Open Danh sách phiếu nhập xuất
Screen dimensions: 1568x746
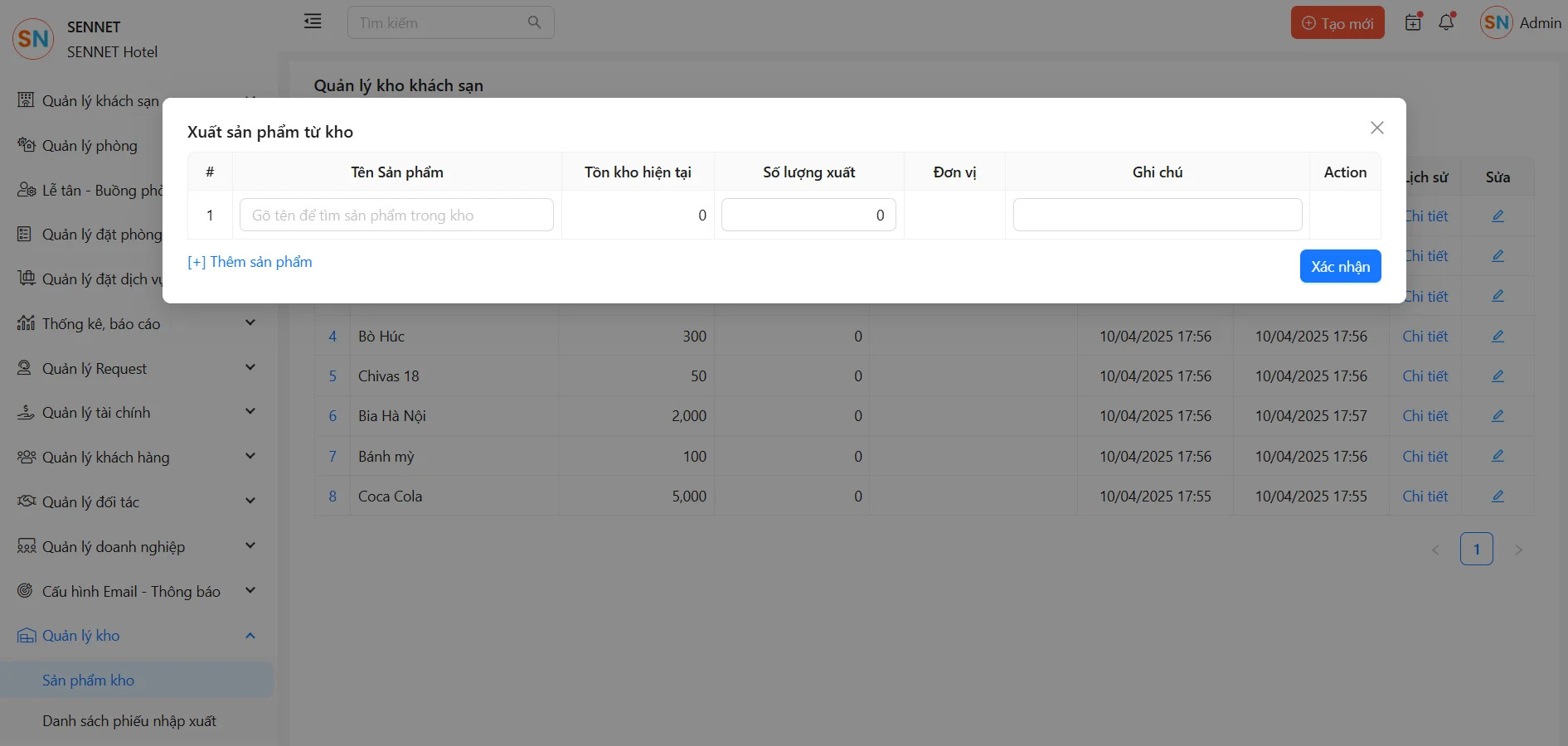click(x=129, y=721)
